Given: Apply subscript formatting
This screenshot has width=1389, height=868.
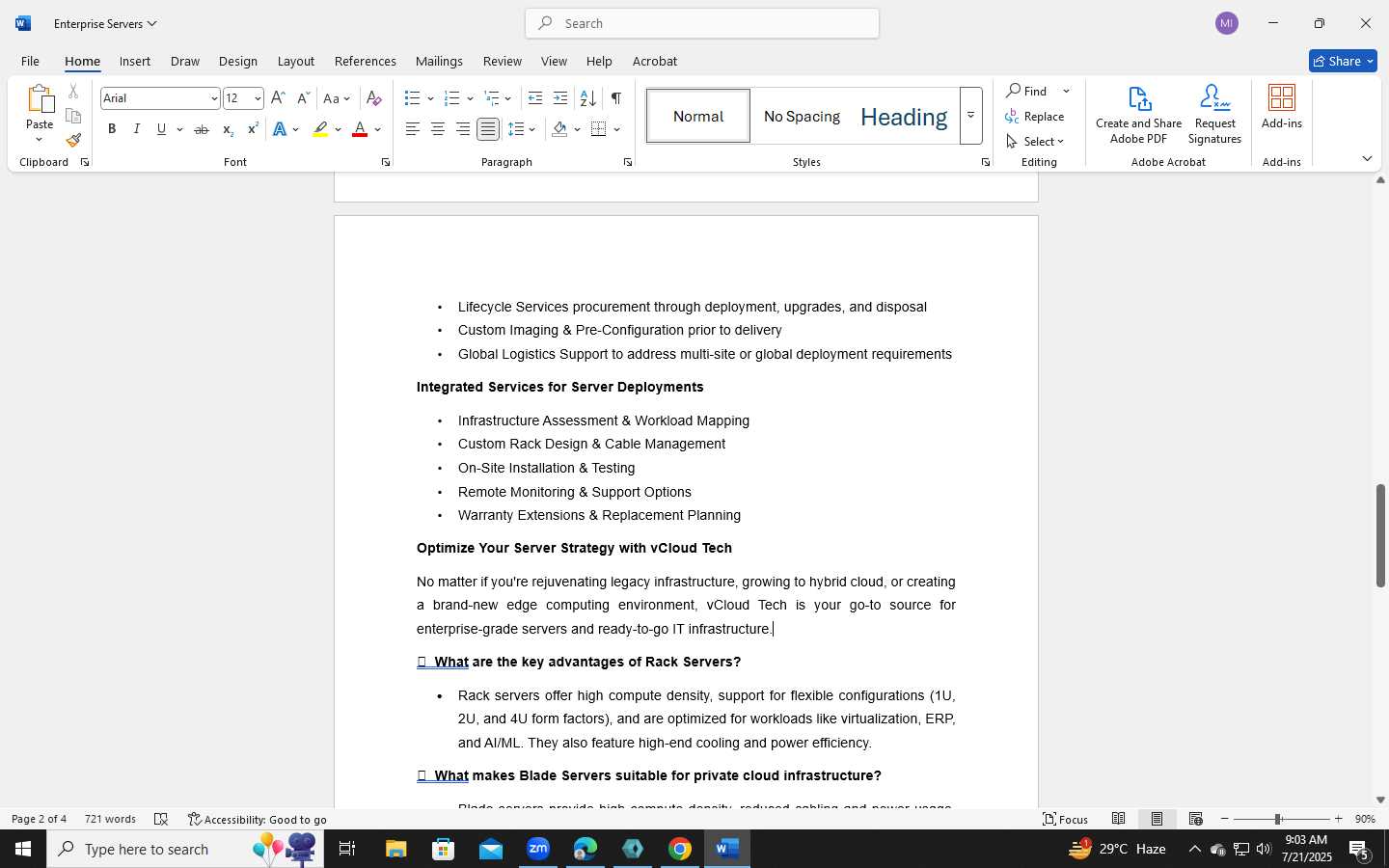Looking at the screenshot, I should pyautogui.click(x=228, y=129).
